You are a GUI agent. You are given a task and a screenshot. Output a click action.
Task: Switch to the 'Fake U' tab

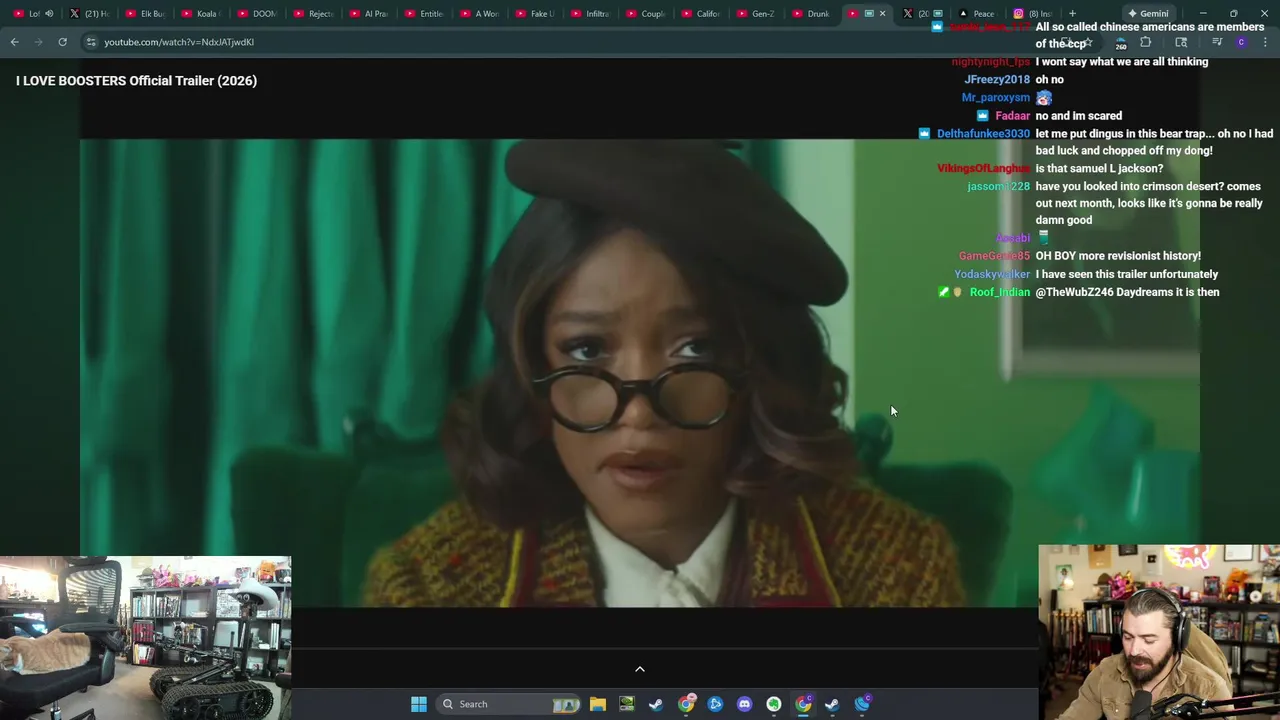tap(535, 14)
